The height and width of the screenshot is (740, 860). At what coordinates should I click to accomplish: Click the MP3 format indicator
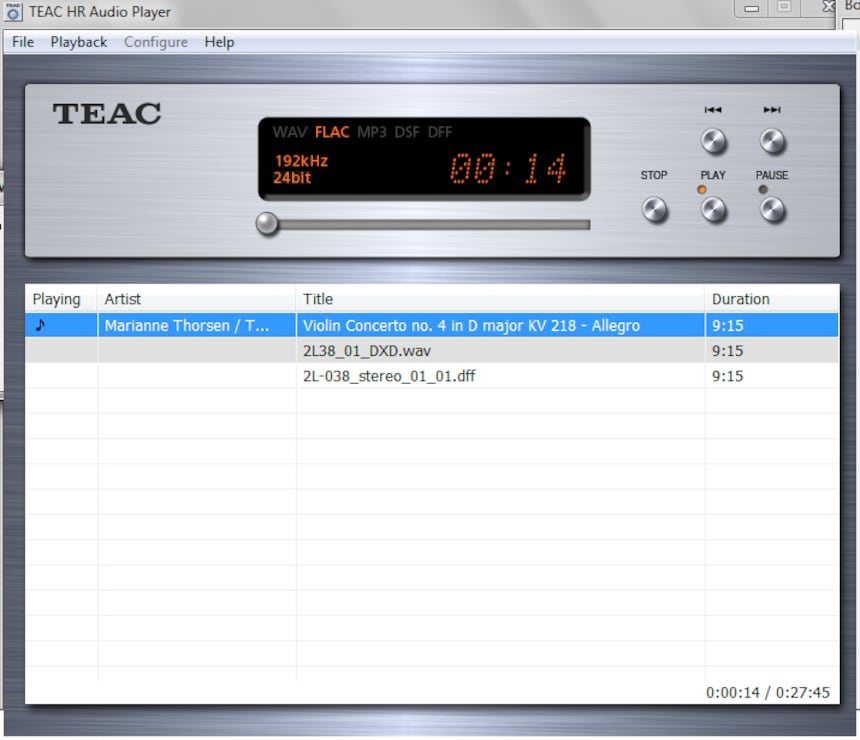pyautogui.click(x=371, y=132)
